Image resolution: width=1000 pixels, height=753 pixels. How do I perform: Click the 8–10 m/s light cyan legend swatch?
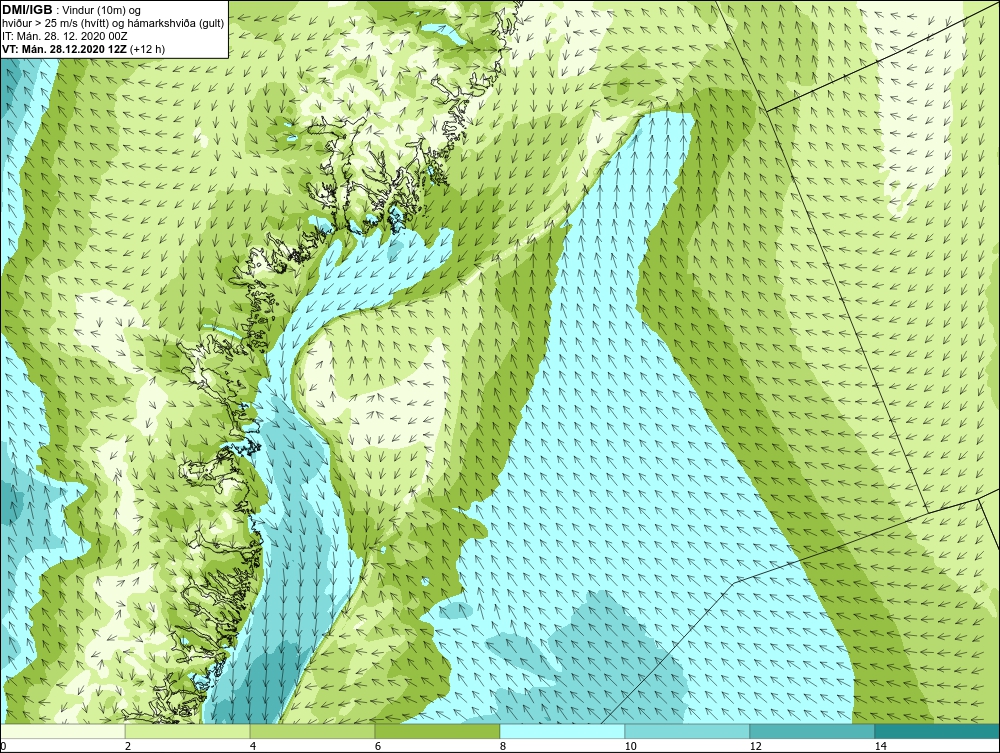(x=562, y=731)
